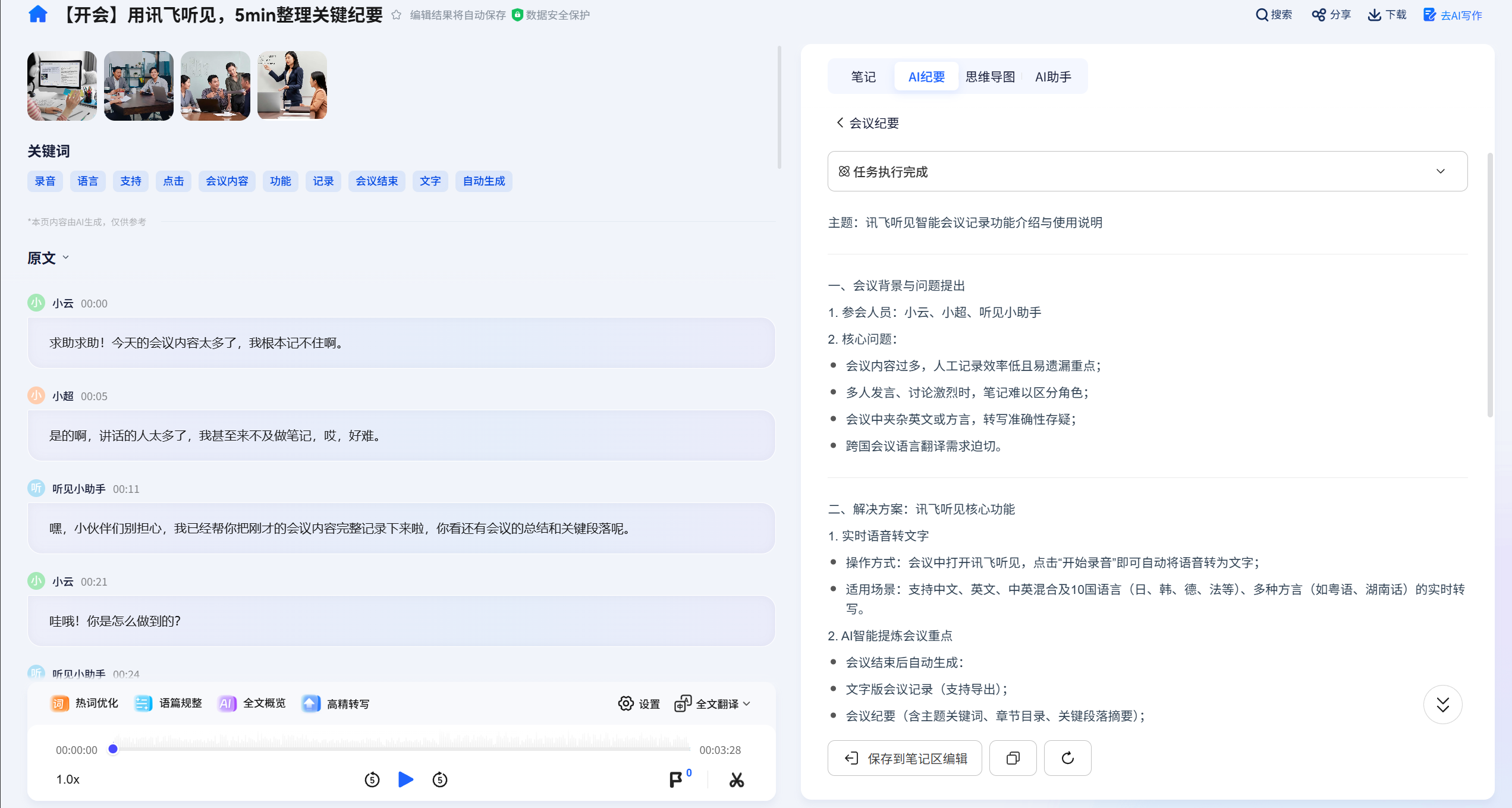
Task: Click timestamp 00:11 beside 听见小助手
Action: tap(126, 489)
